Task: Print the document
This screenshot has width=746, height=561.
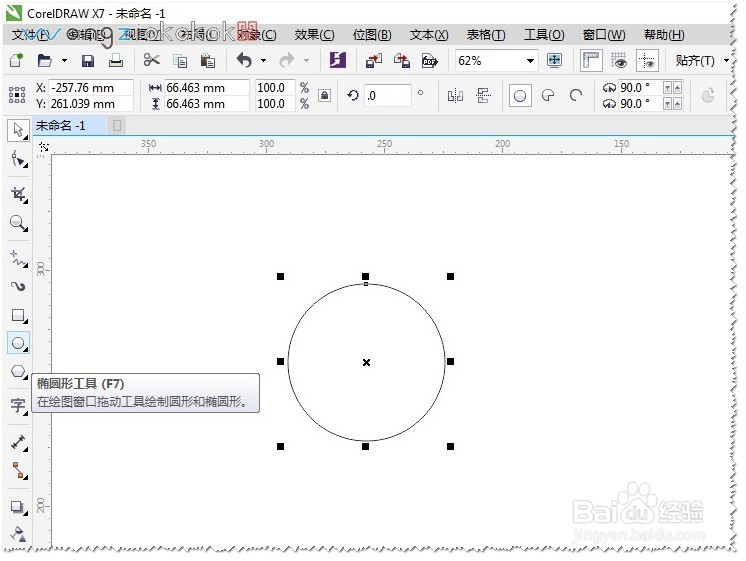Action: tap(116, 60)
